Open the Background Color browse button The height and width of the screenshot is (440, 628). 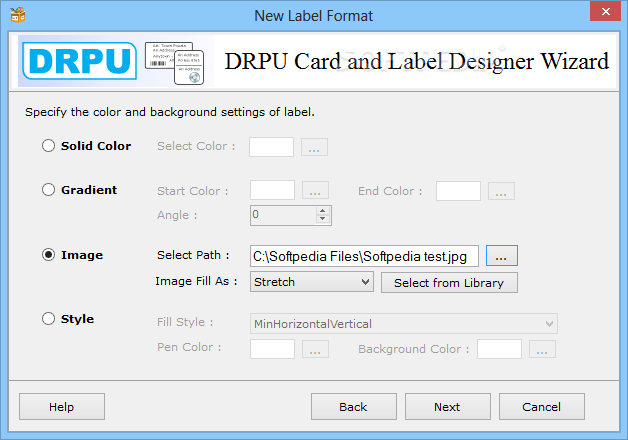point(542,349)
